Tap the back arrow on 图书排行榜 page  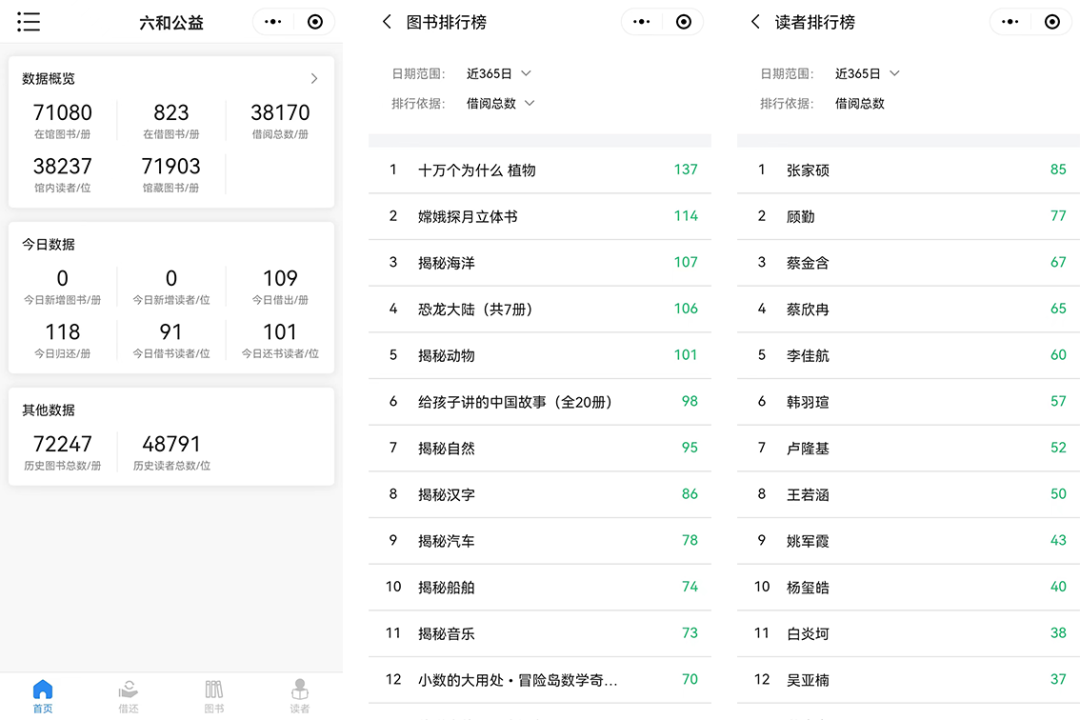(386, 21)
